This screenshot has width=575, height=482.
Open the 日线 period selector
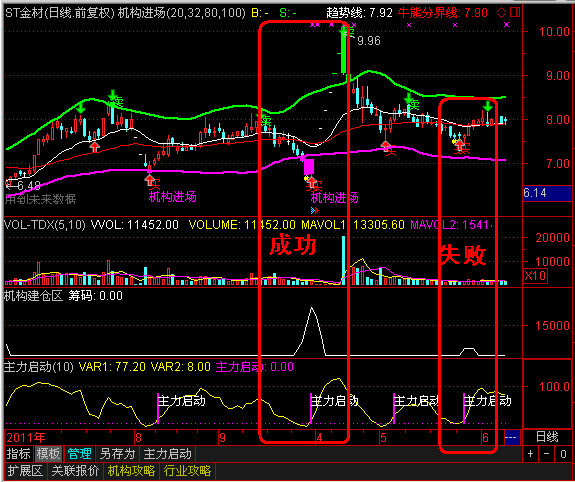(x=547, y=437)
